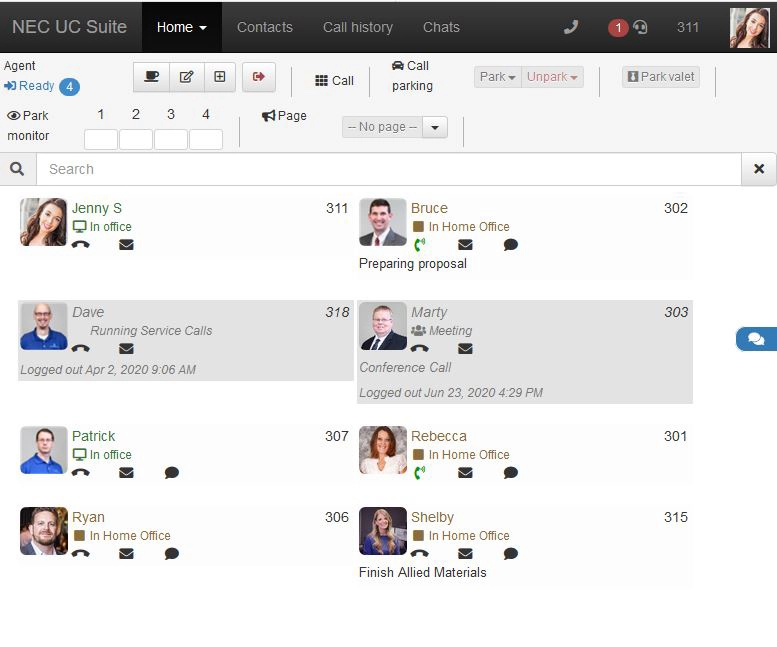777x647 pixels.
Task: Click Shelby's Finish Allied Materials note
Action: coord(422,572)
